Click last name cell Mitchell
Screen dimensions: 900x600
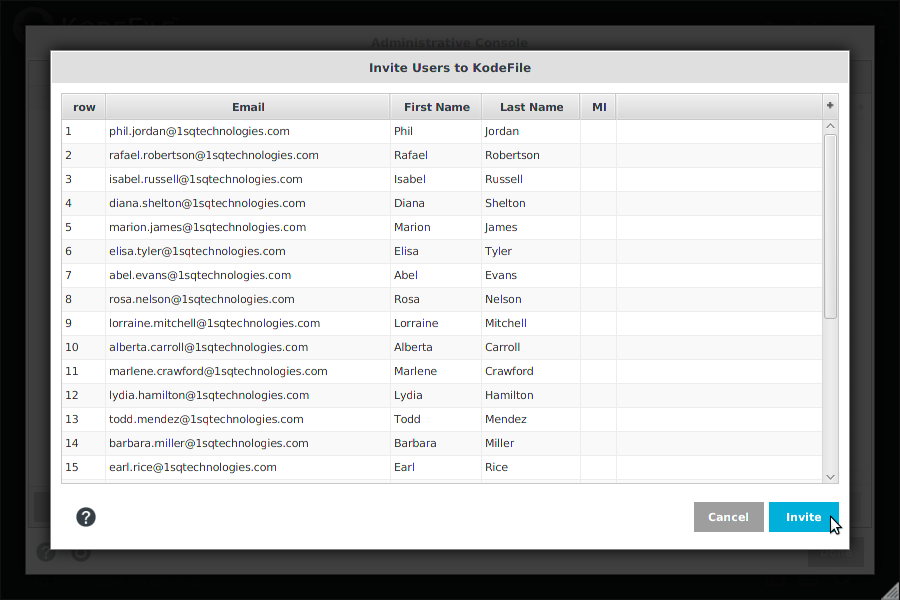(531, 324)
